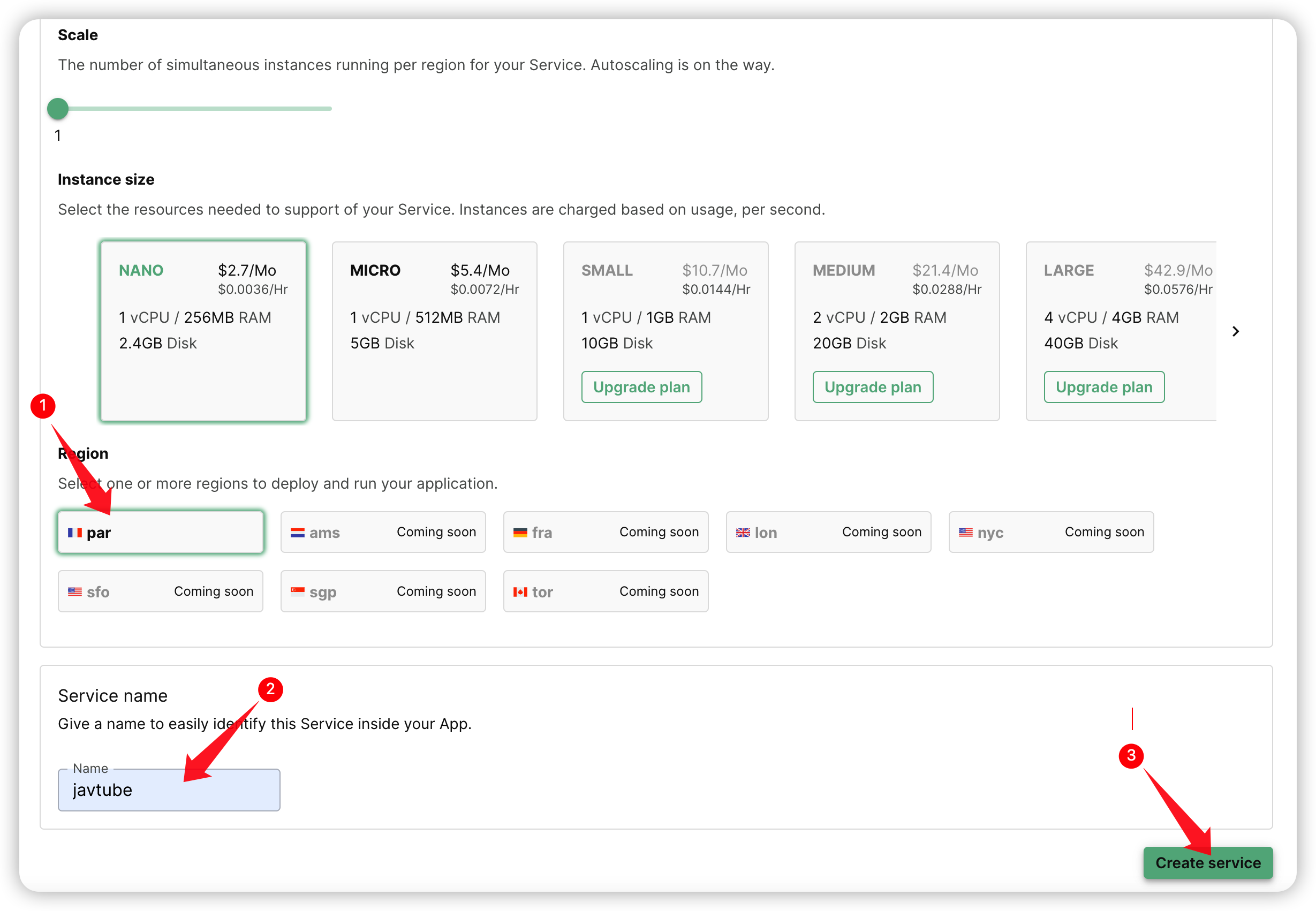Screen dimensions: 1316x911
Task: Click the Canadian flag next to tor
Action: point(520,592)
